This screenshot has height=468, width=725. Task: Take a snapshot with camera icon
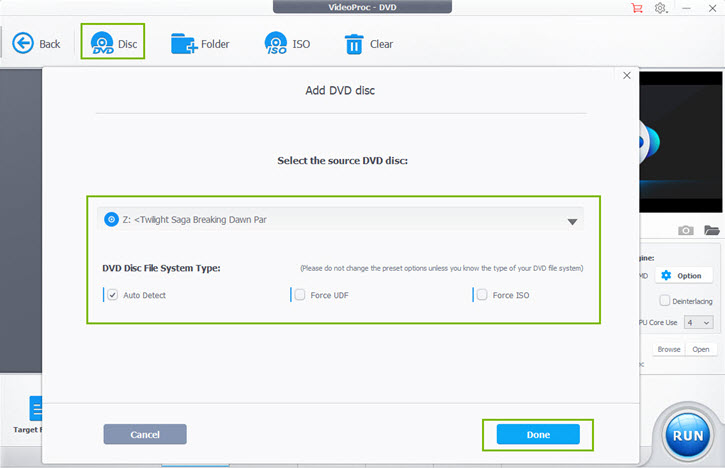click(x=686, y=230)
